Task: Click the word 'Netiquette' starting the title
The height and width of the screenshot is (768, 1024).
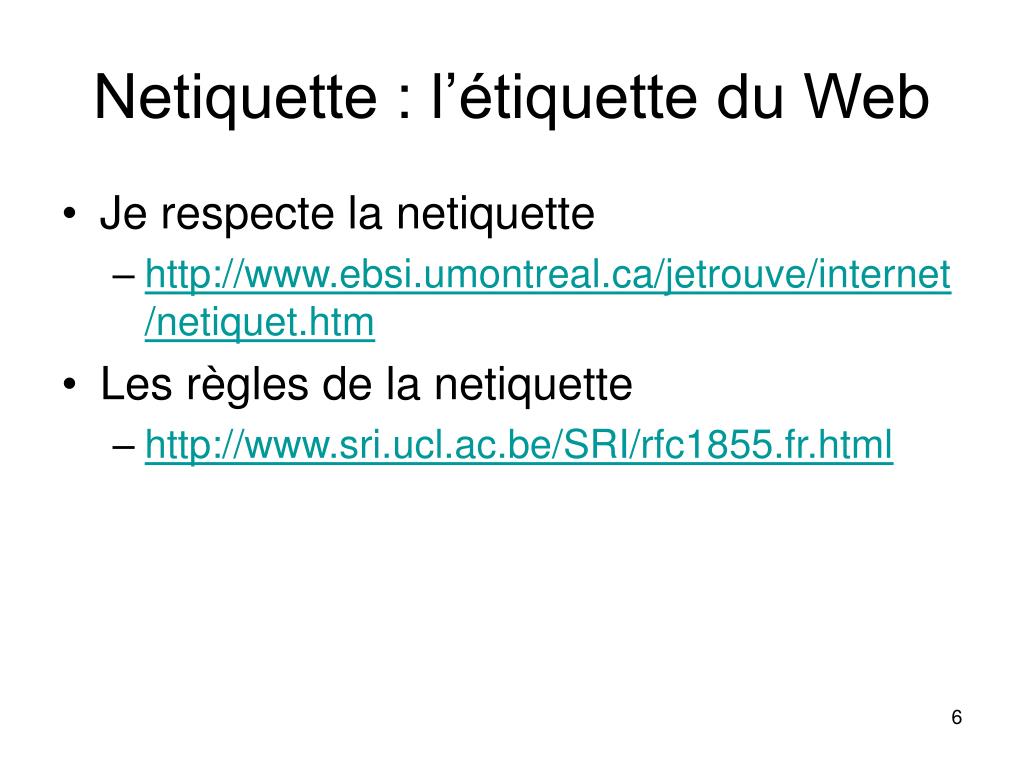Action: pyautogui.click(x=236, y=98)
